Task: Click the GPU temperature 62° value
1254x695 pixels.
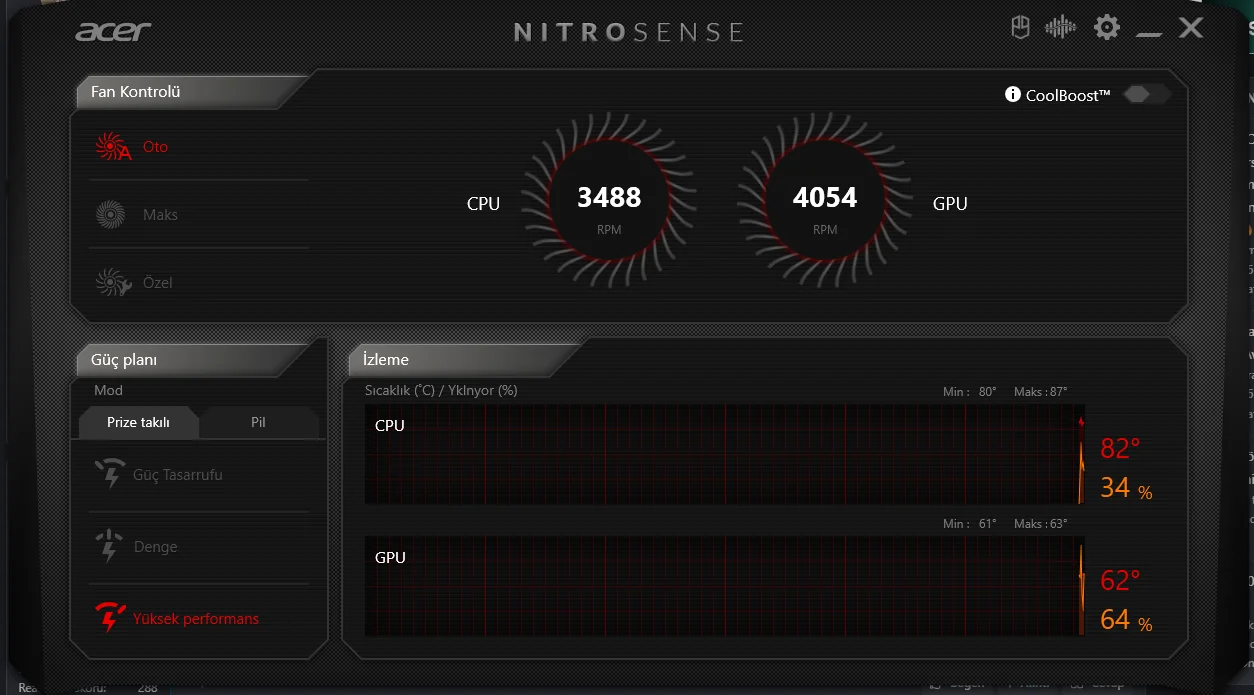Action: click(x=1121, y=580)
